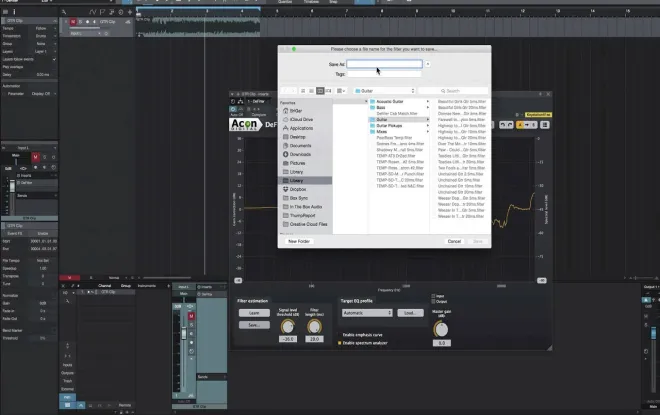Click the undo arrow in DeFilter toolbar
This screenshot has height=415, width=660.
tap(503, 125)
